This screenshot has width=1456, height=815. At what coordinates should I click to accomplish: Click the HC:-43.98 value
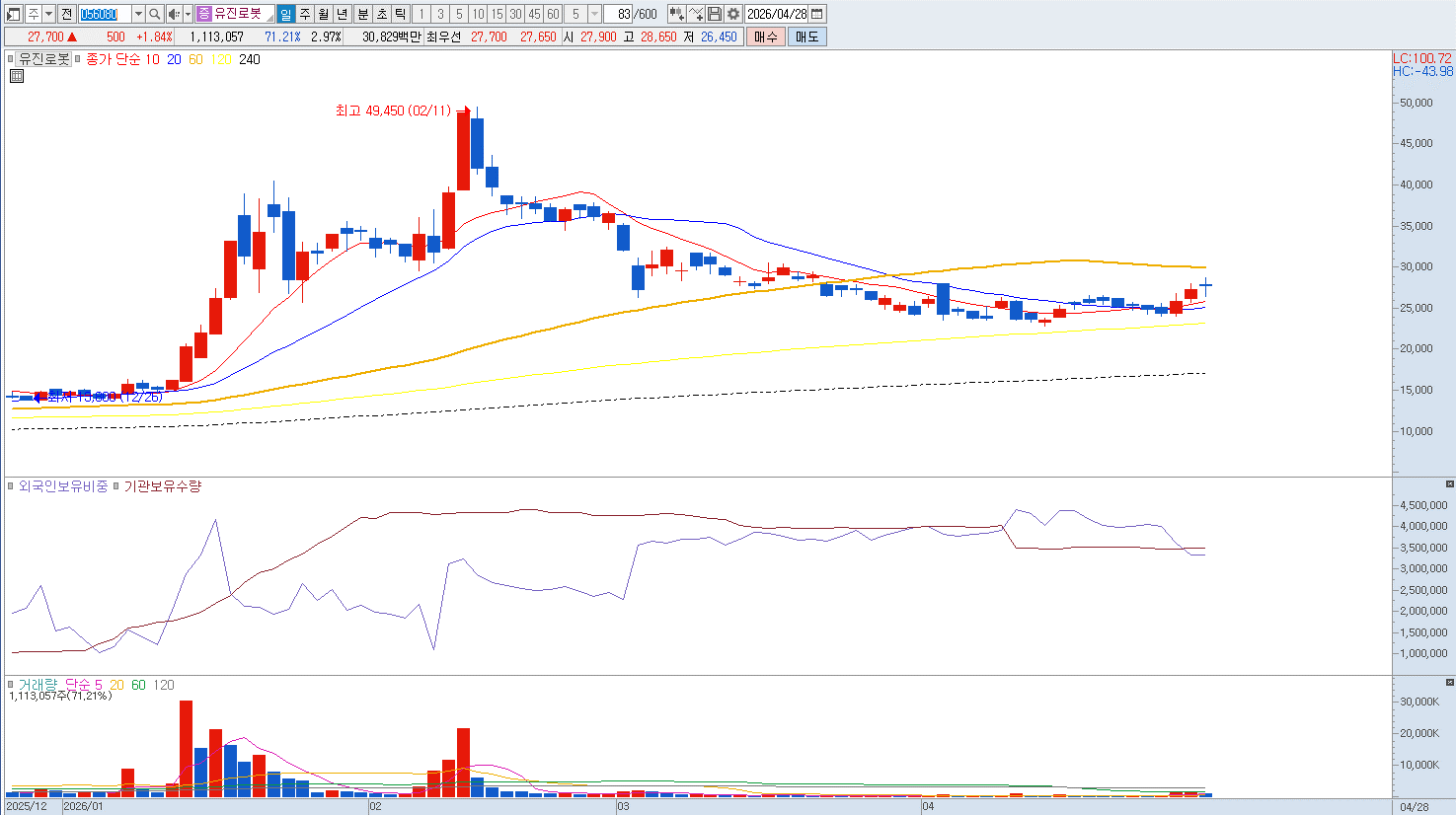tap(1422, 71)
